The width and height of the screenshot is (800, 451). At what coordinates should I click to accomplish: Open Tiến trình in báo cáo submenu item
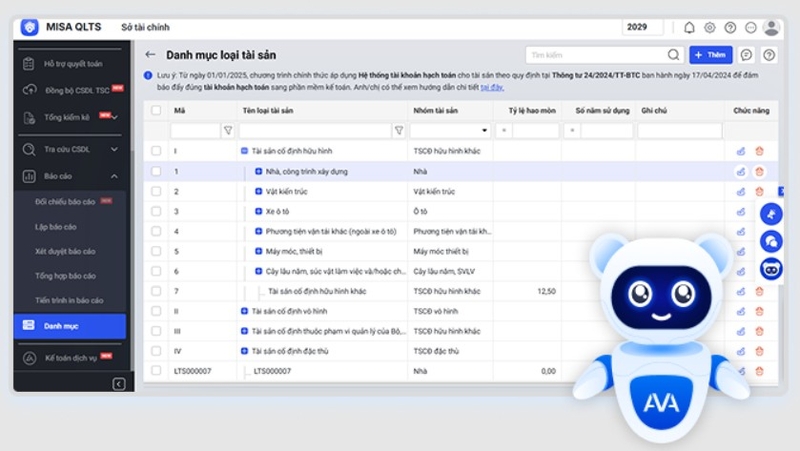(69, 300)
